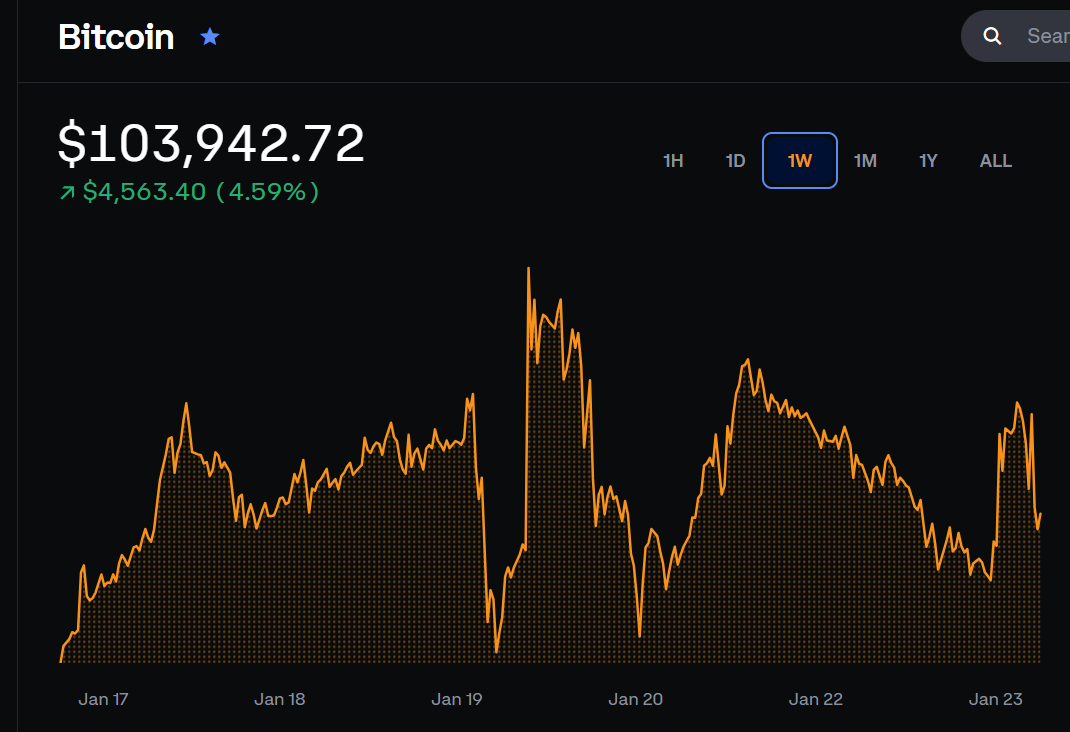Click the search magnifier icon

pos(992,36)
